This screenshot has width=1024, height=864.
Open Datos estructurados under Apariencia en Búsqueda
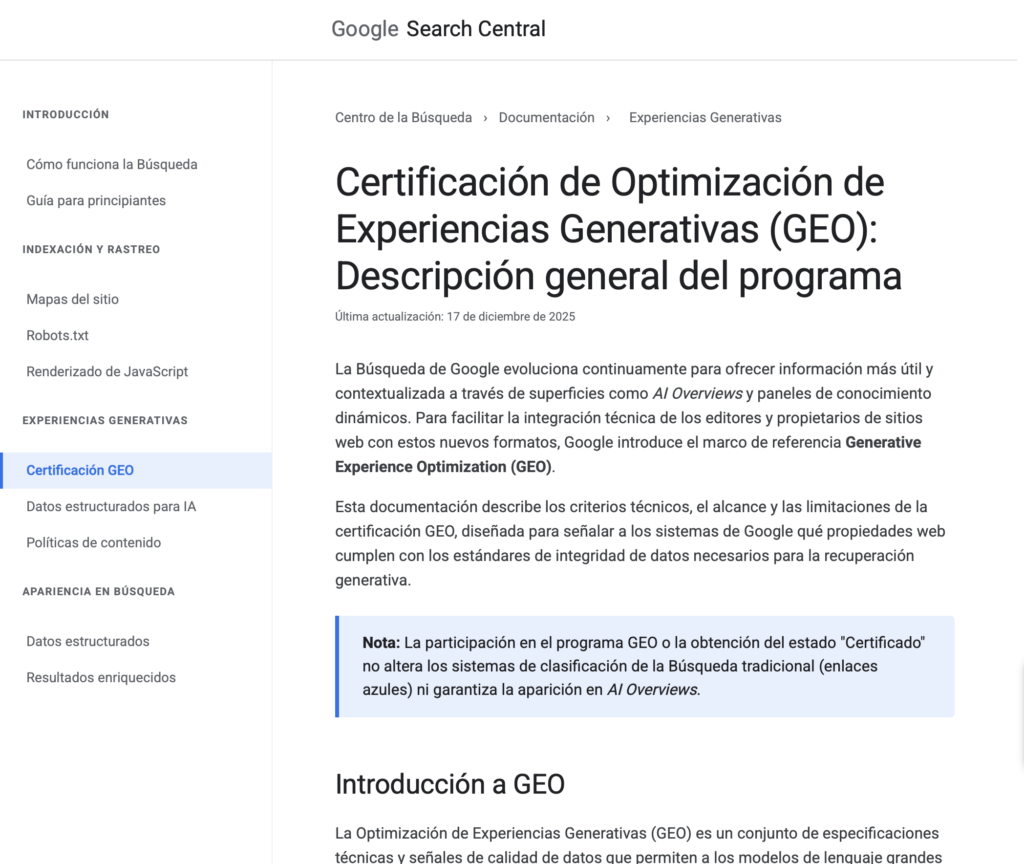click(x=88, y=641)
